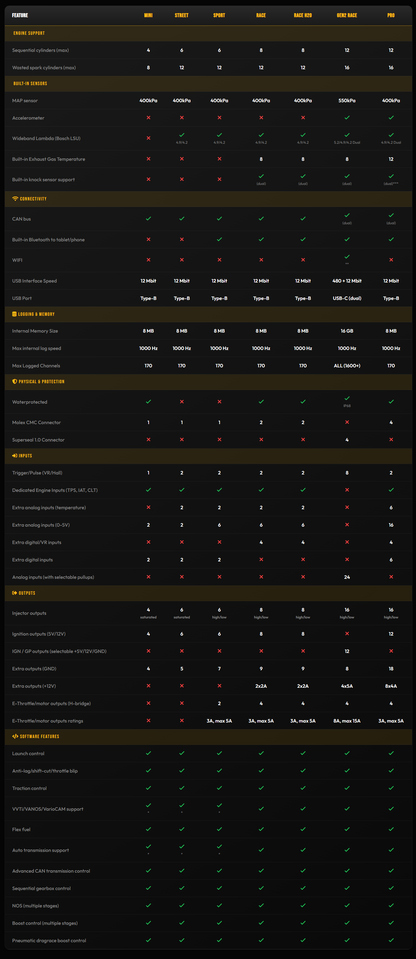Viewport: 416px width, 959px height.
Task: Click the Launch control checkmark for PRO
Action: tap(391, 754)
